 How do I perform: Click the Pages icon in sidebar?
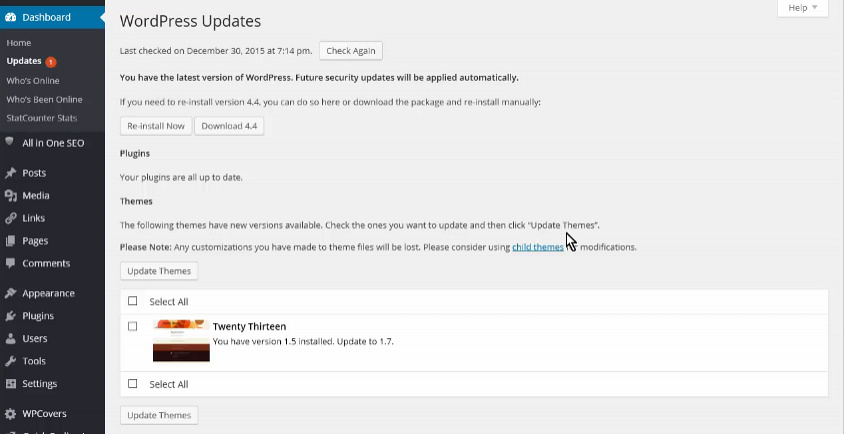(10, 241)
